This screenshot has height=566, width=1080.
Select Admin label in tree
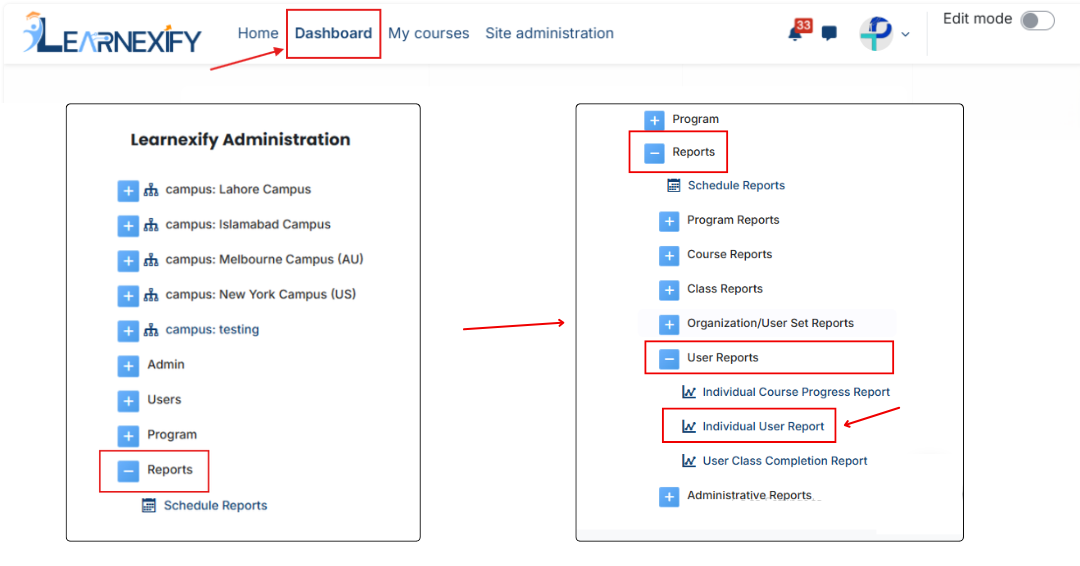[166, 364]
